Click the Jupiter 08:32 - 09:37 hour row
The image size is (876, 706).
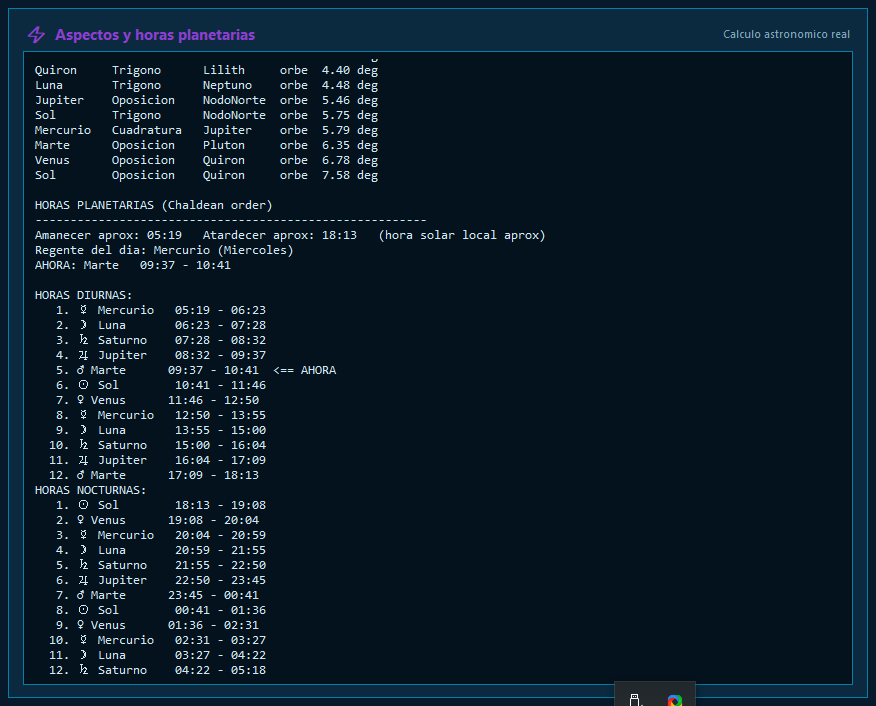[x=161, y=355]
